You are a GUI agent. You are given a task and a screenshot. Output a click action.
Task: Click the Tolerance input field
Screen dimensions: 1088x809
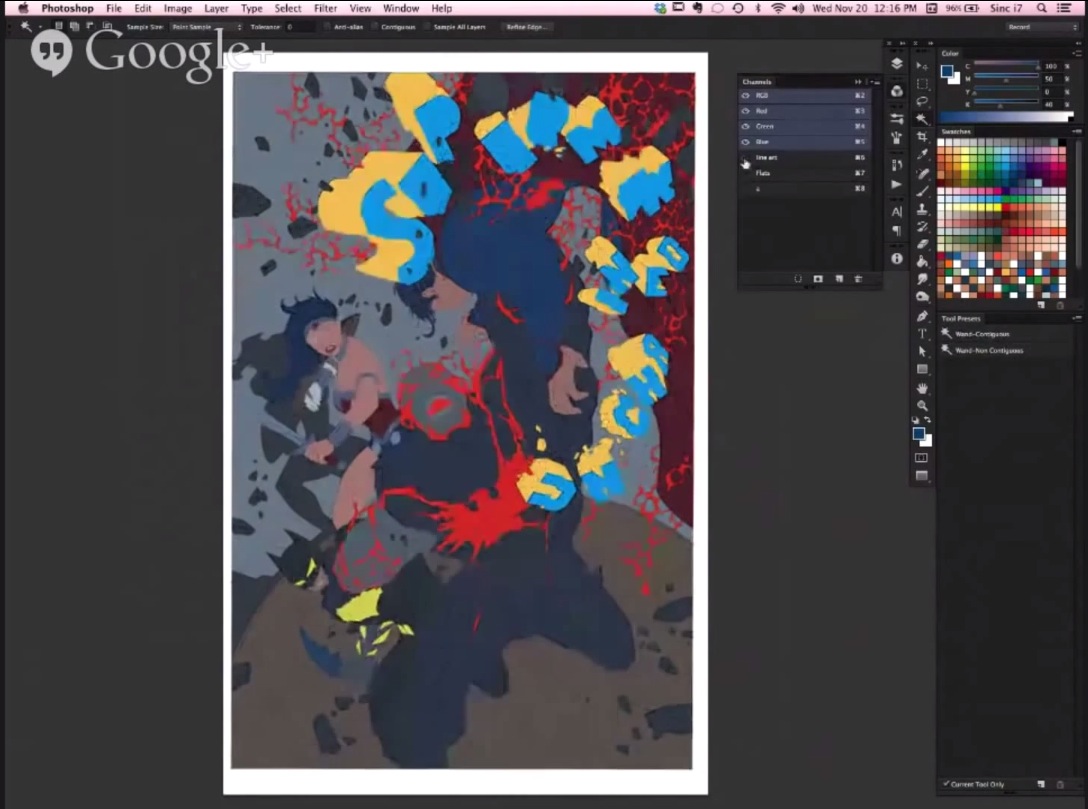300,27
